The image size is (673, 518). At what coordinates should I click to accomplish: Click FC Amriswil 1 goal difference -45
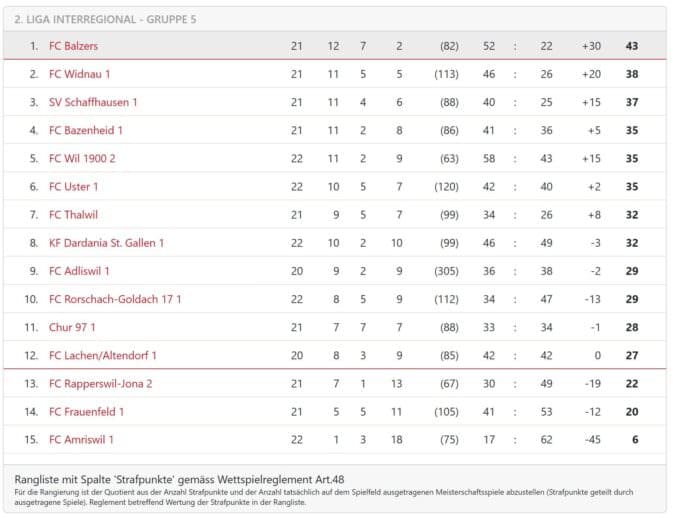(591, 439)
